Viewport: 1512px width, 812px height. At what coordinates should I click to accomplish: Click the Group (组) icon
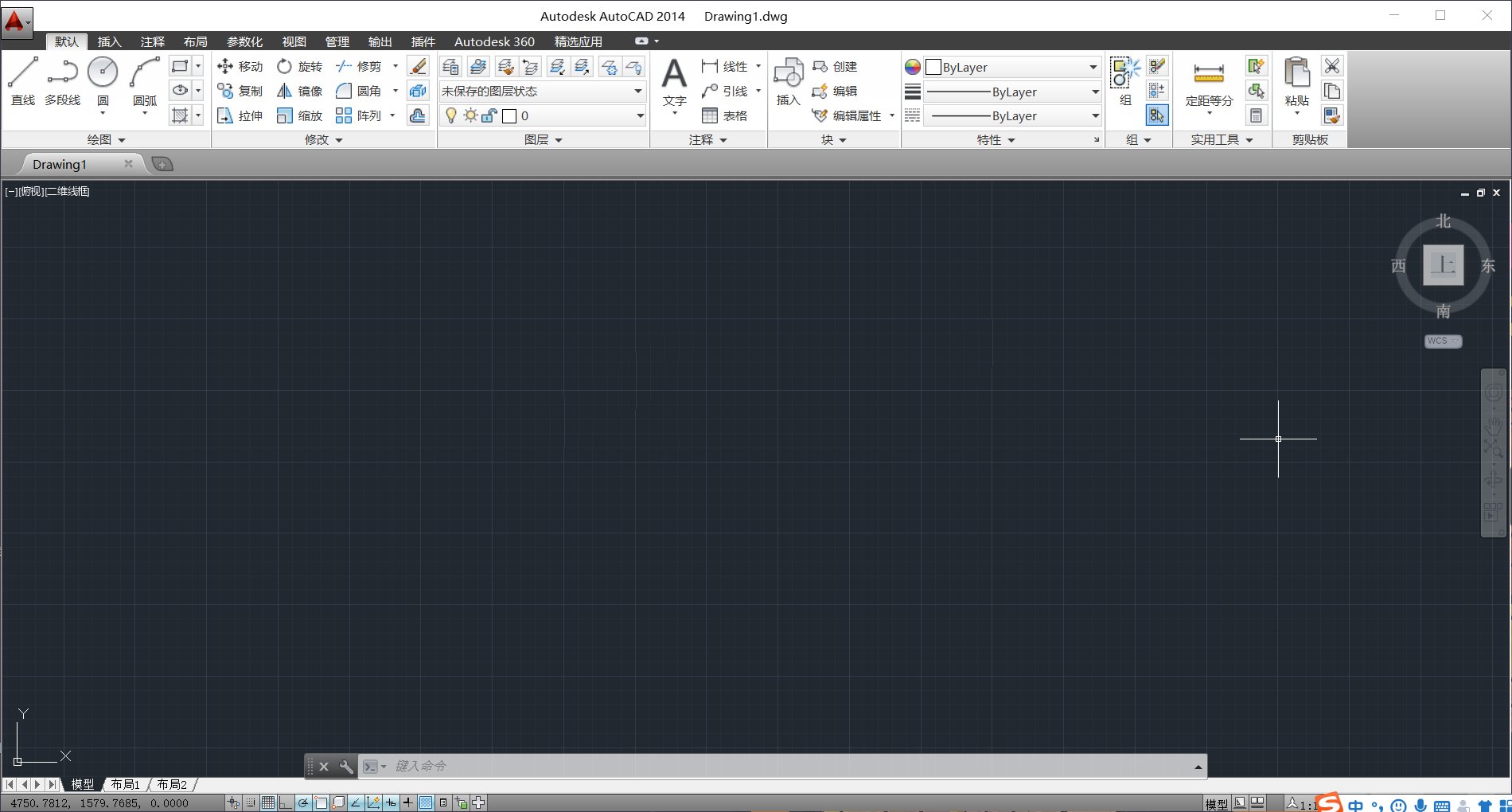point(1125,81)
